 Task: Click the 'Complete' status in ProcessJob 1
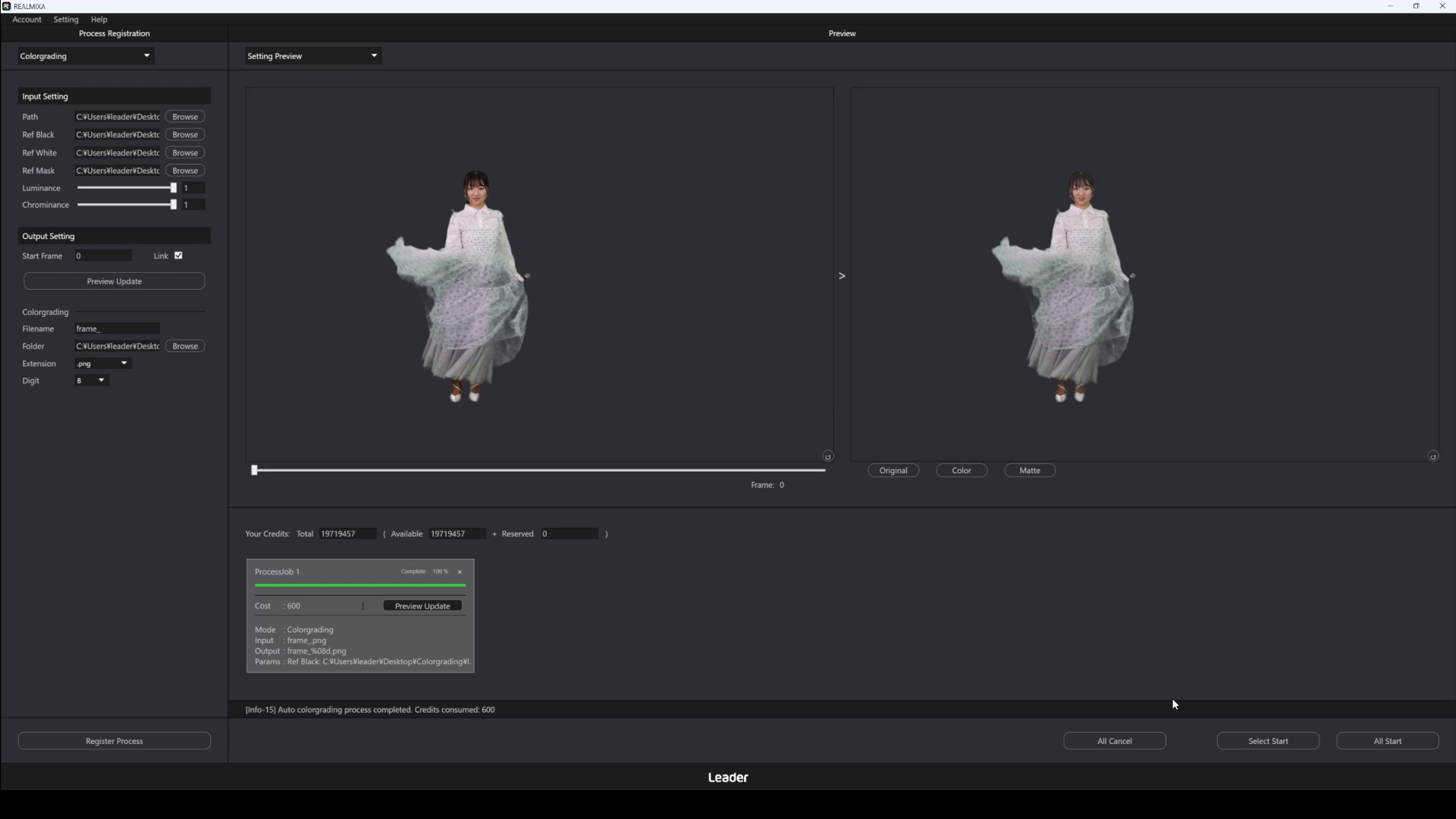click(x=413, y=572)
